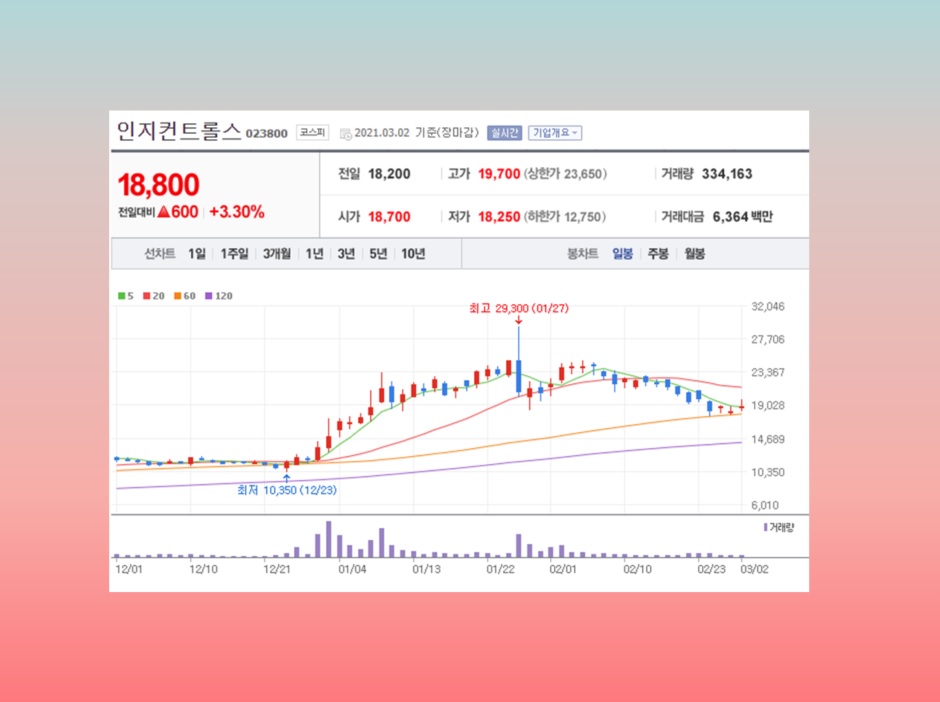This screenshot has width=940, height=702.
Task: Click the 14,689 price axis label
Action: click(x=767, y=439)
